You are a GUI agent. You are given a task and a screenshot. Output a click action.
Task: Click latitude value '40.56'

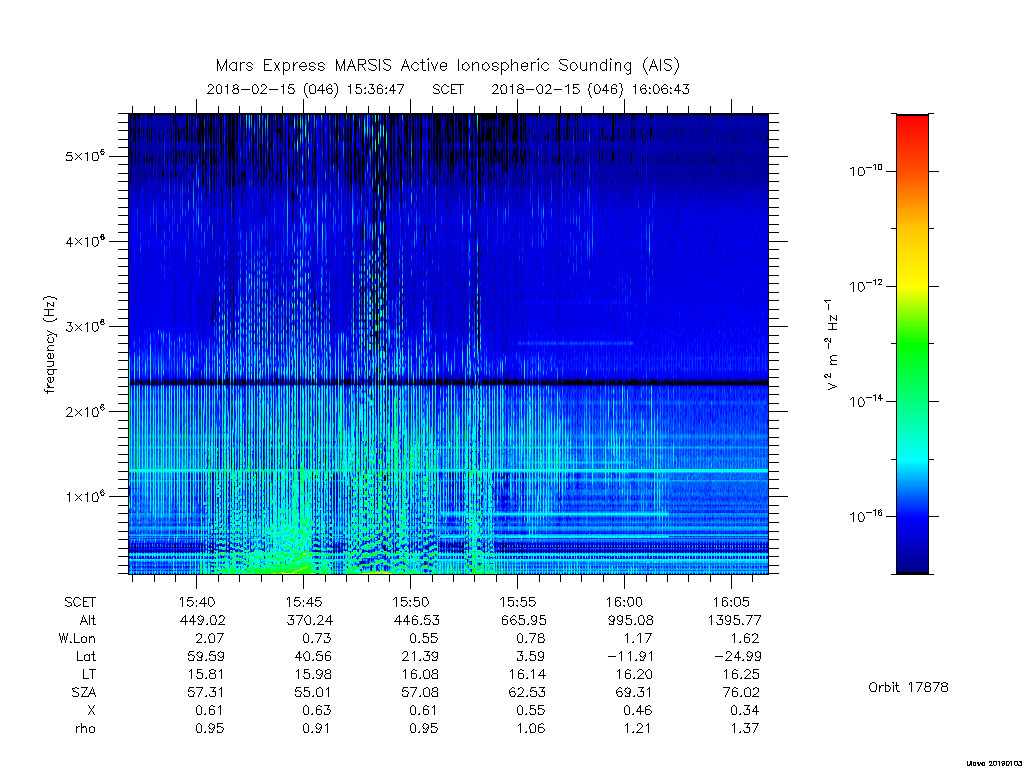pyautogui.click(x=313, y=656)
